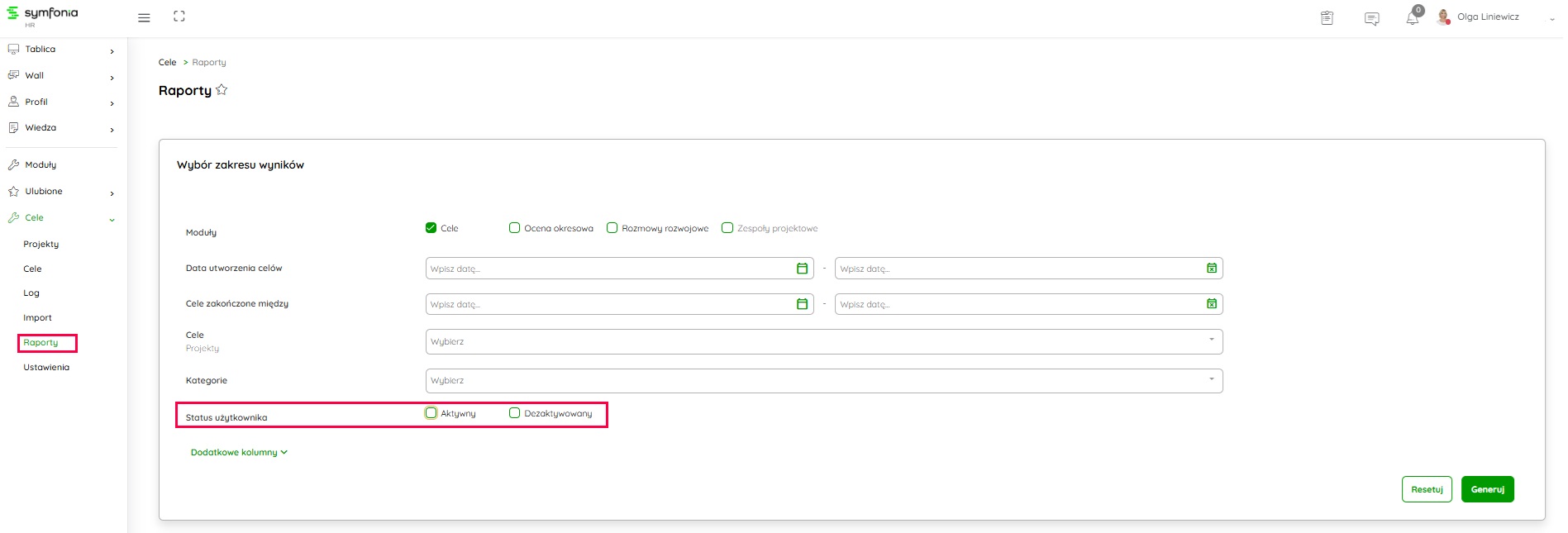Check the Aktywny user status checkbox
The width and height of the screenshot is (1568, 533).
click(431, 413)
